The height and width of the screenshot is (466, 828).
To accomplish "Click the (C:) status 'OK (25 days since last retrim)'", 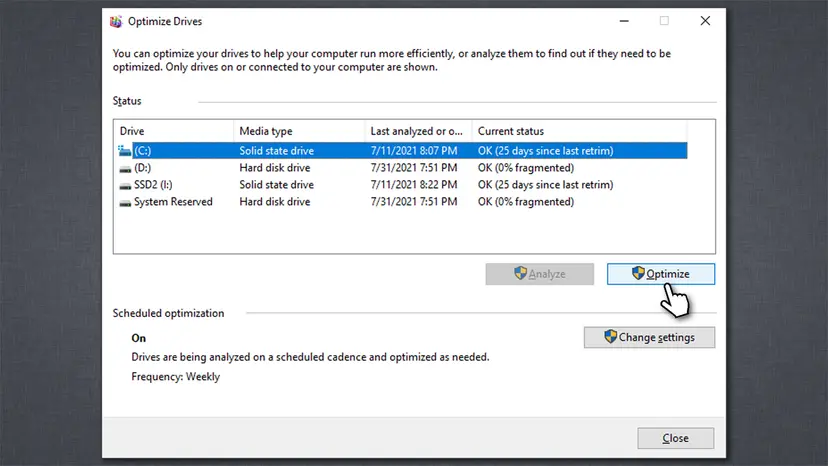I will coord(545,151).
